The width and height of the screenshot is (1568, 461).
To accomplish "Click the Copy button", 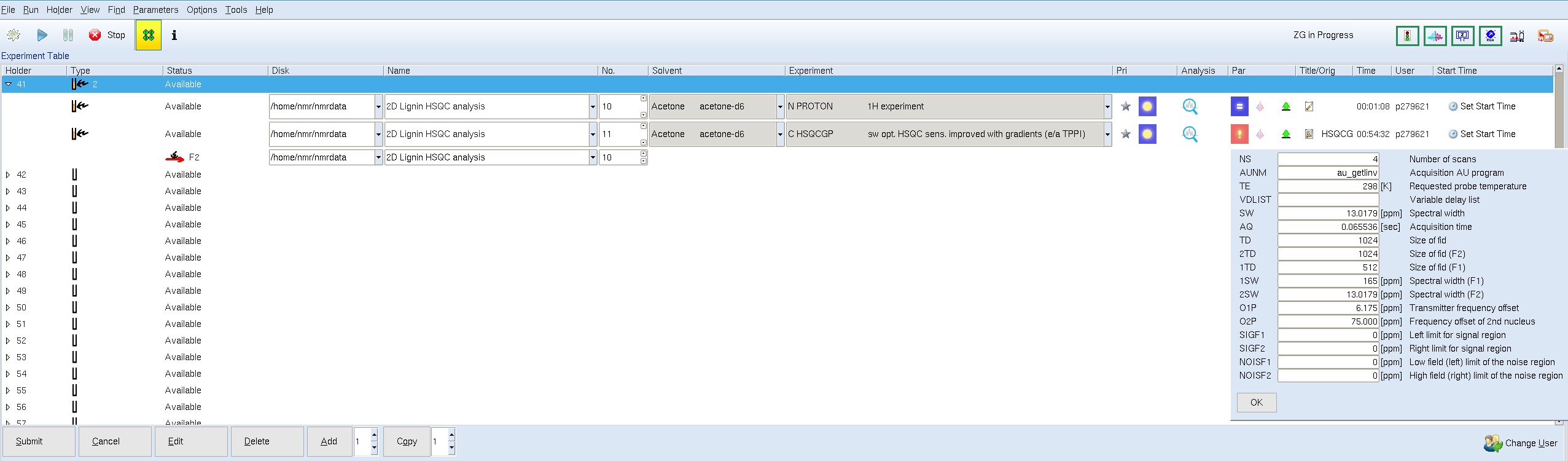I will pyautogui.click(x=407, y=441).
